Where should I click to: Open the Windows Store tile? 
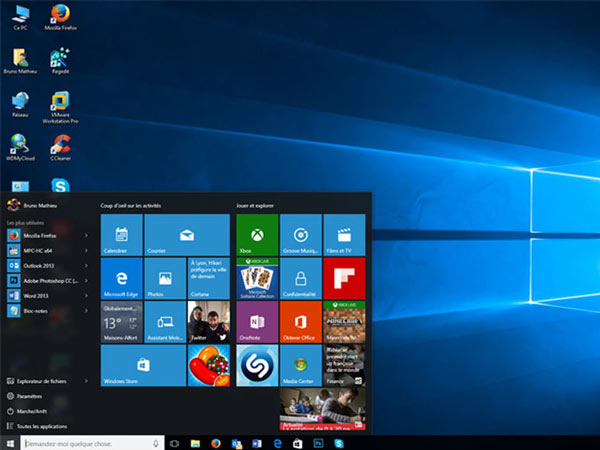143,365
